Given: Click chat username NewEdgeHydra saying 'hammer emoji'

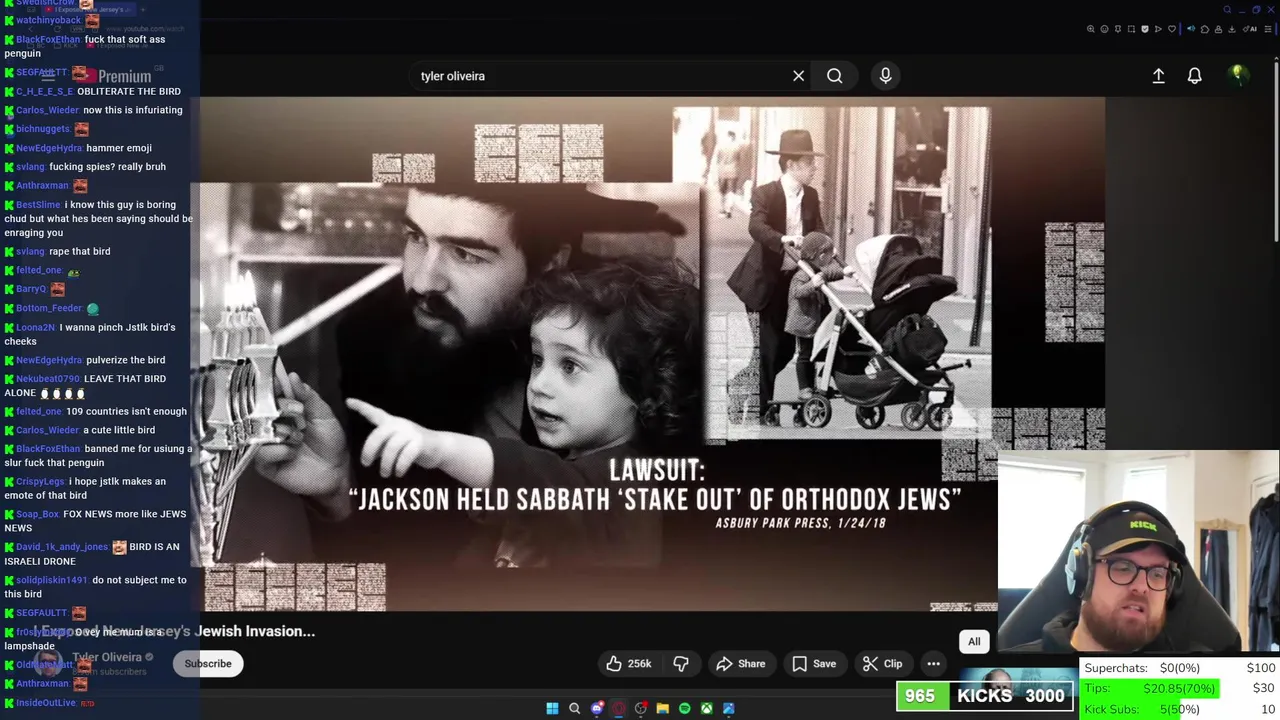Looking at the screenshot, I should click(49, 148).
